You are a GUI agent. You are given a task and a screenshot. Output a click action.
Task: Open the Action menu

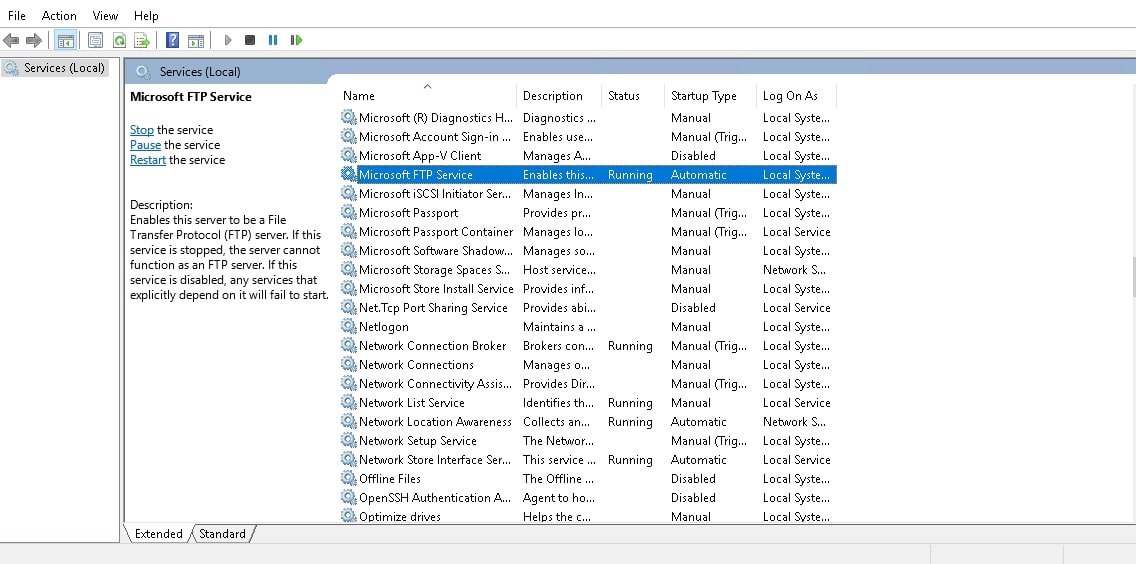(x=59, y=15)
